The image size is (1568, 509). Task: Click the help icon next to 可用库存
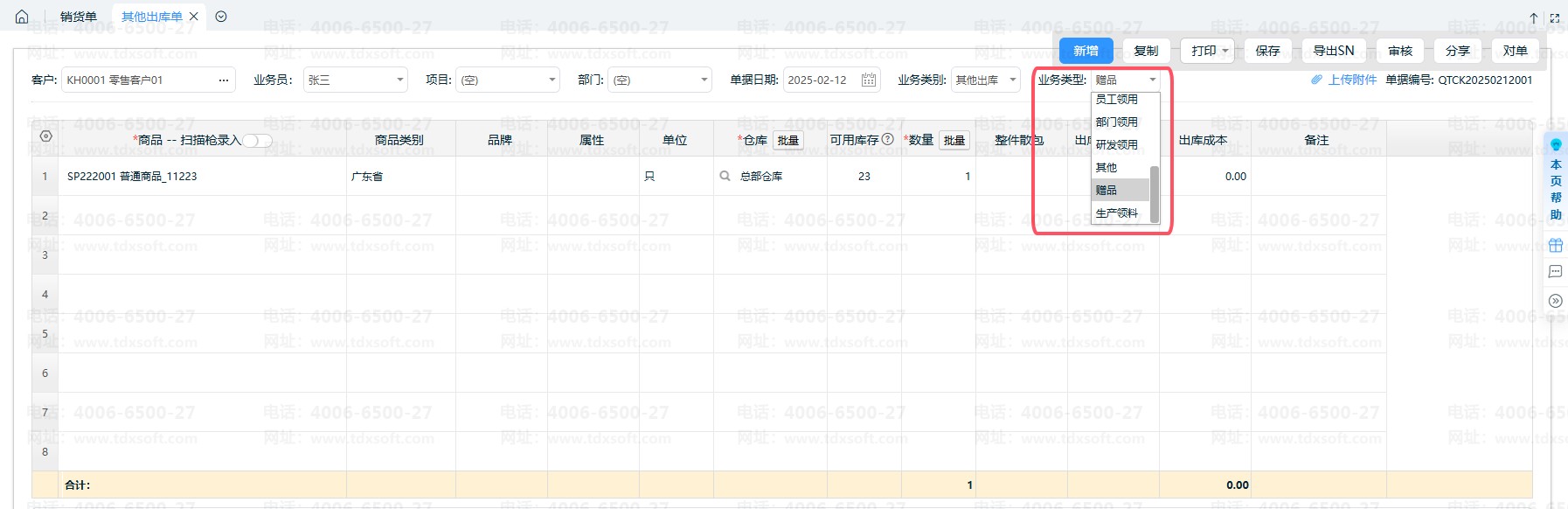point(888,139)
